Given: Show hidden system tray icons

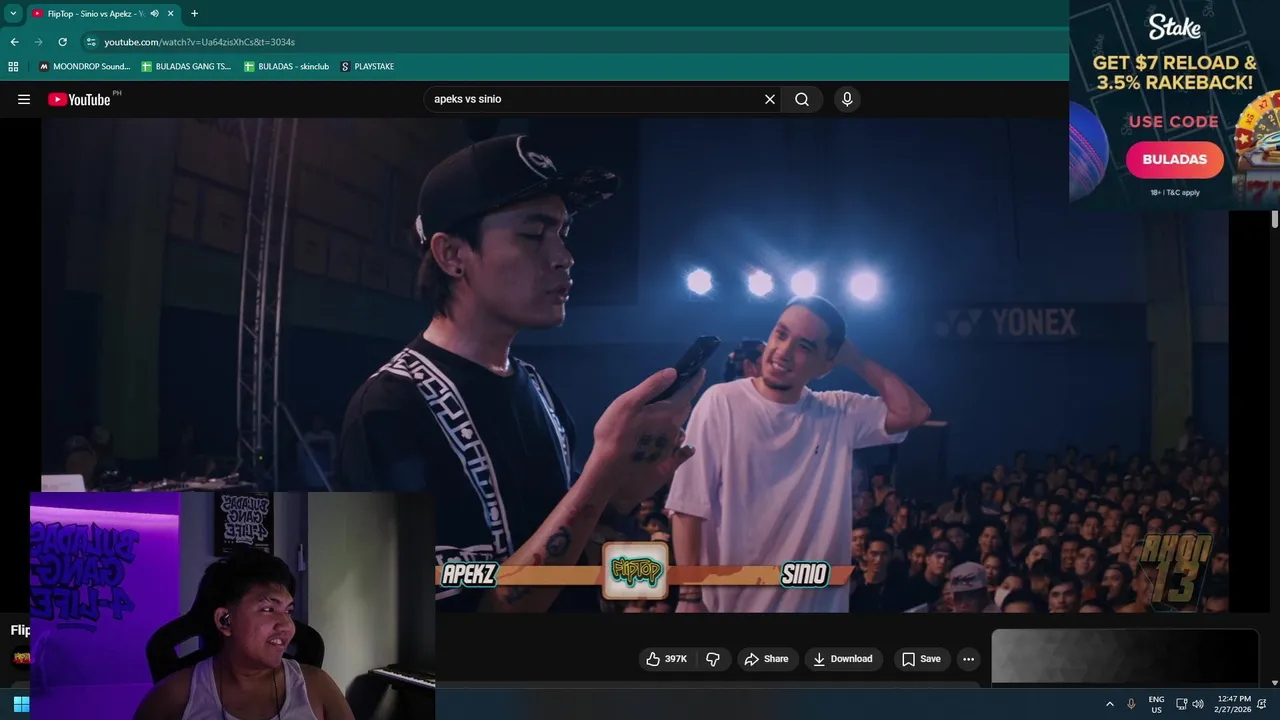Looking at the screenshot, I should point(1109,704).
